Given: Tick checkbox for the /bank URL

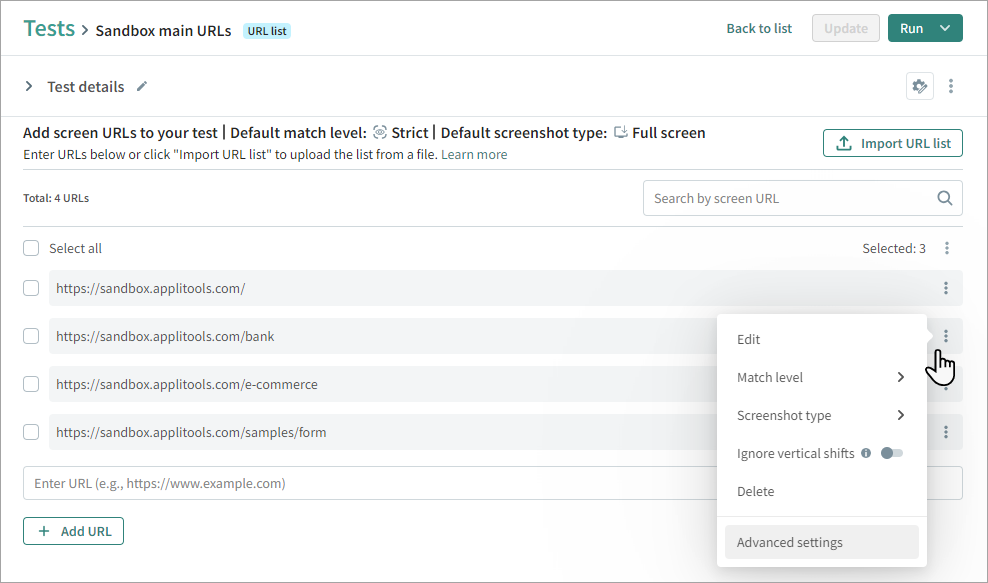Looking at the screenshot, I should [x=31, y=336].
